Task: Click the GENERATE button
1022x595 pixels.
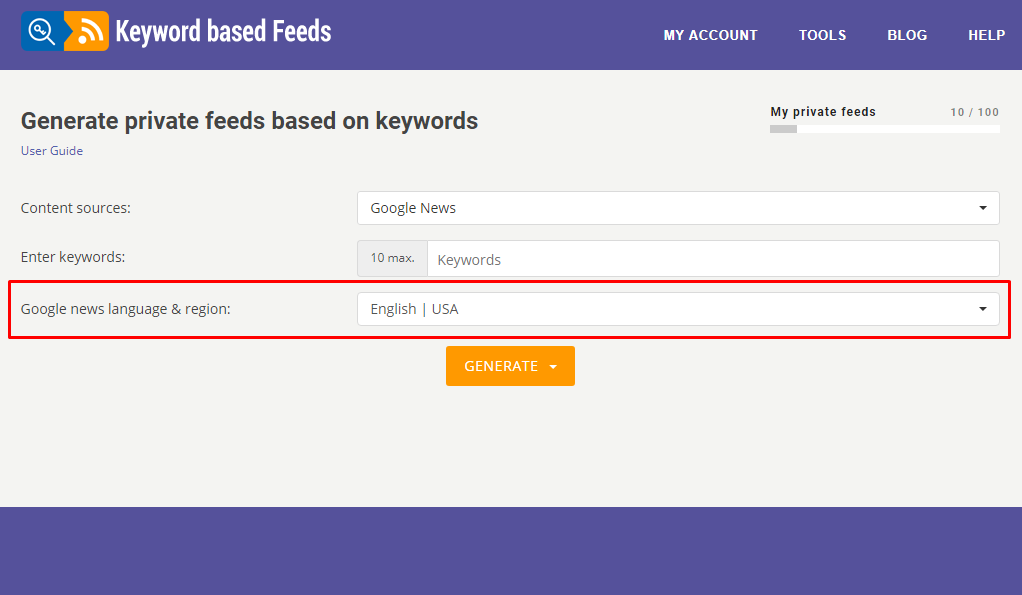Action: [510, 366]
